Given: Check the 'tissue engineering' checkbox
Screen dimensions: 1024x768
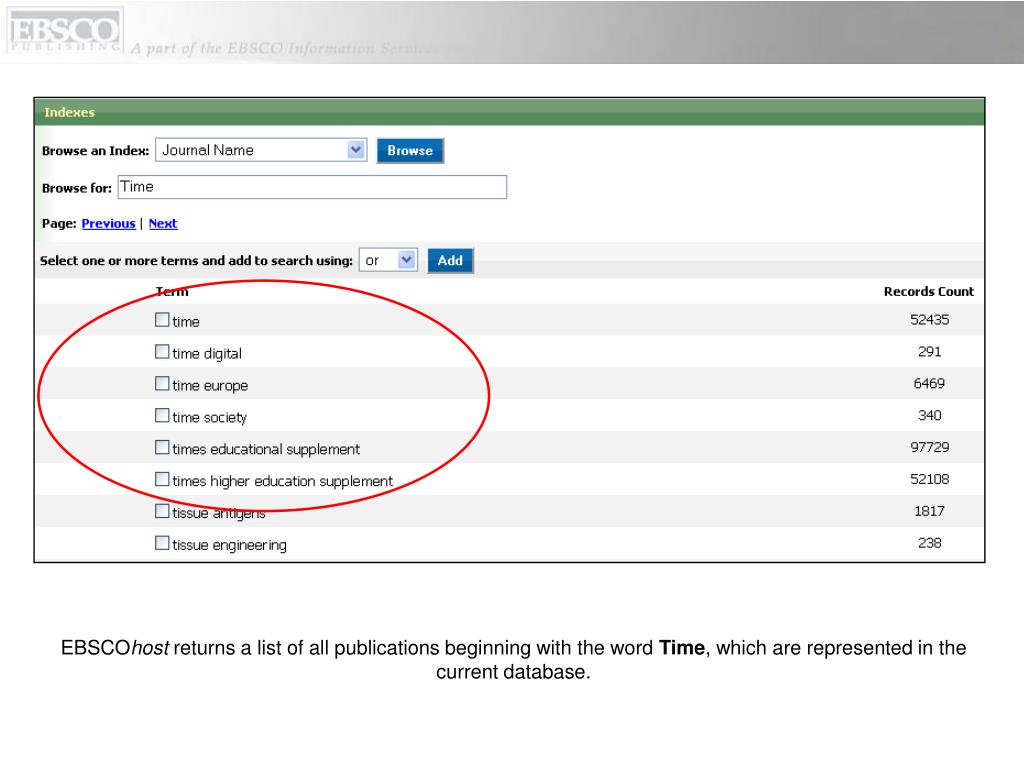Looking at the screenshot, I should pos(162,543).
